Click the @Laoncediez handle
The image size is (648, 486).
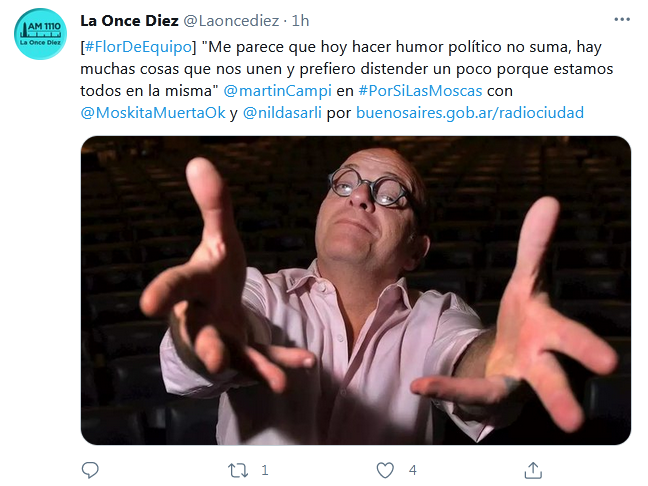point(231,21)
